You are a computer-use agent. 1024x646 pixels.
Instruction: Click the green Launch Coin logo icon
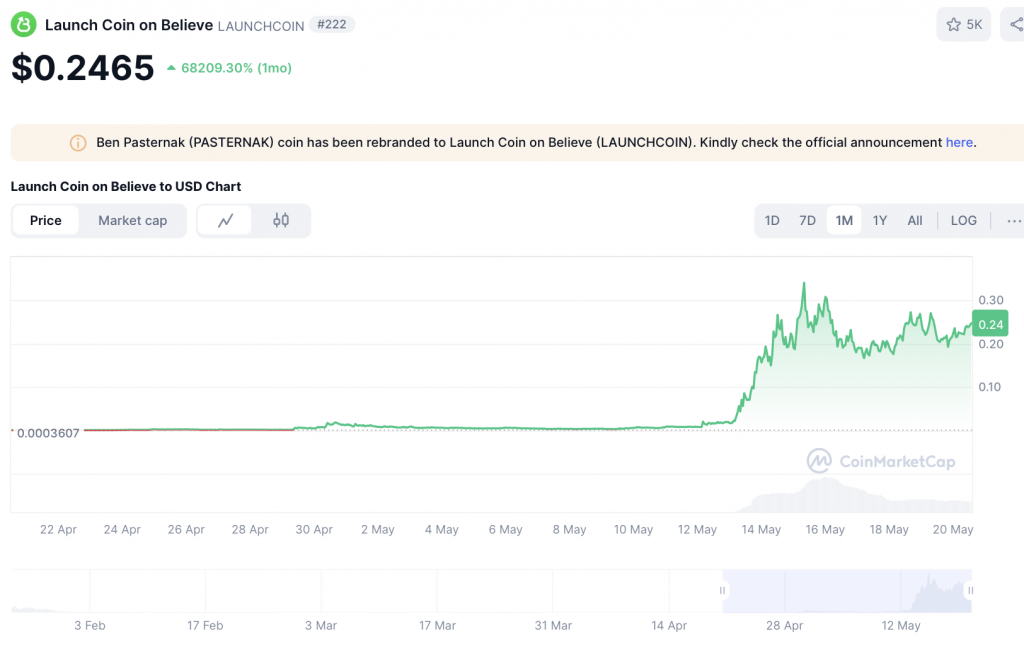(x=24, y=25)
